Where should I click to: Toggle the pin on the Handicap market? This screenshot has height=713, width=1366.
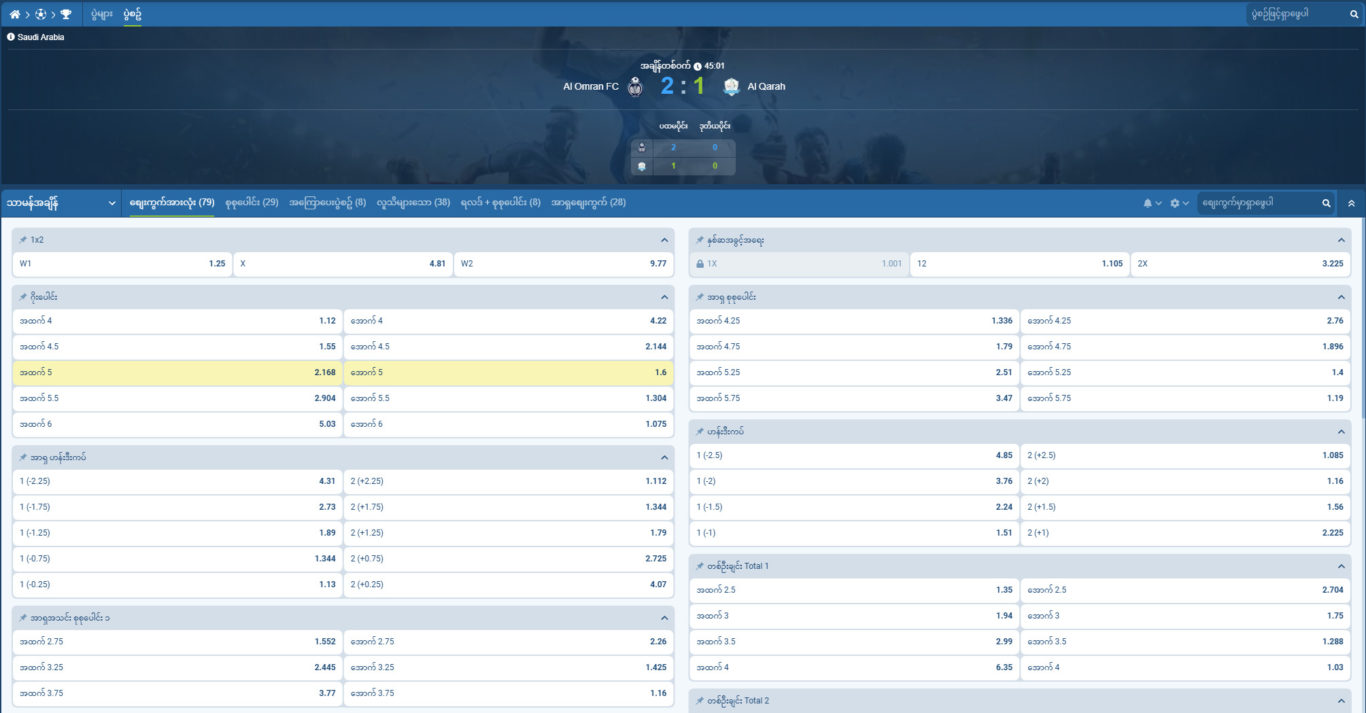click(701, 431)
